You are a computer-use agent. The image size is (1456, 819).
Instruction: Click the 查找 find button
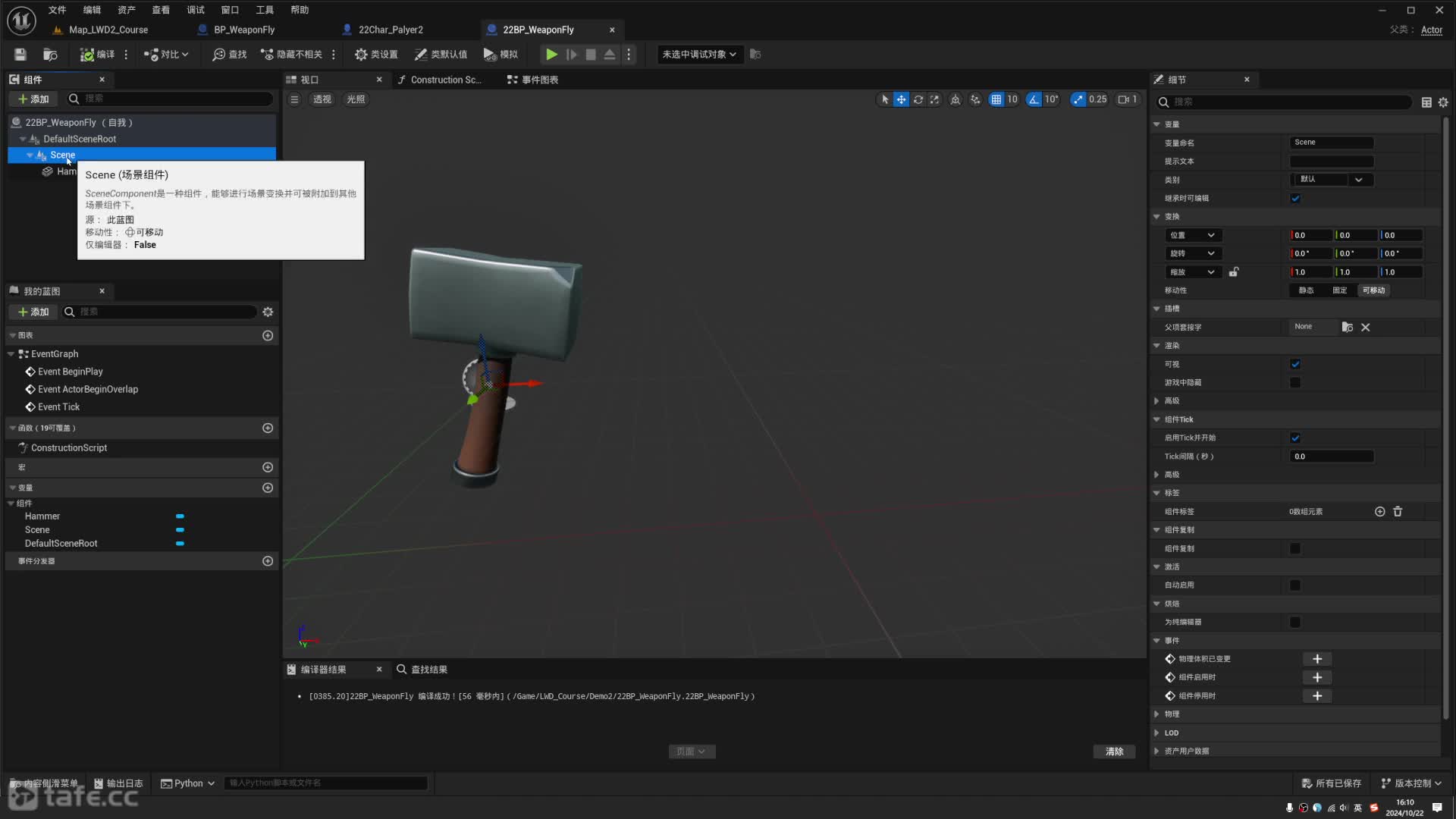[x=230, y=55]
